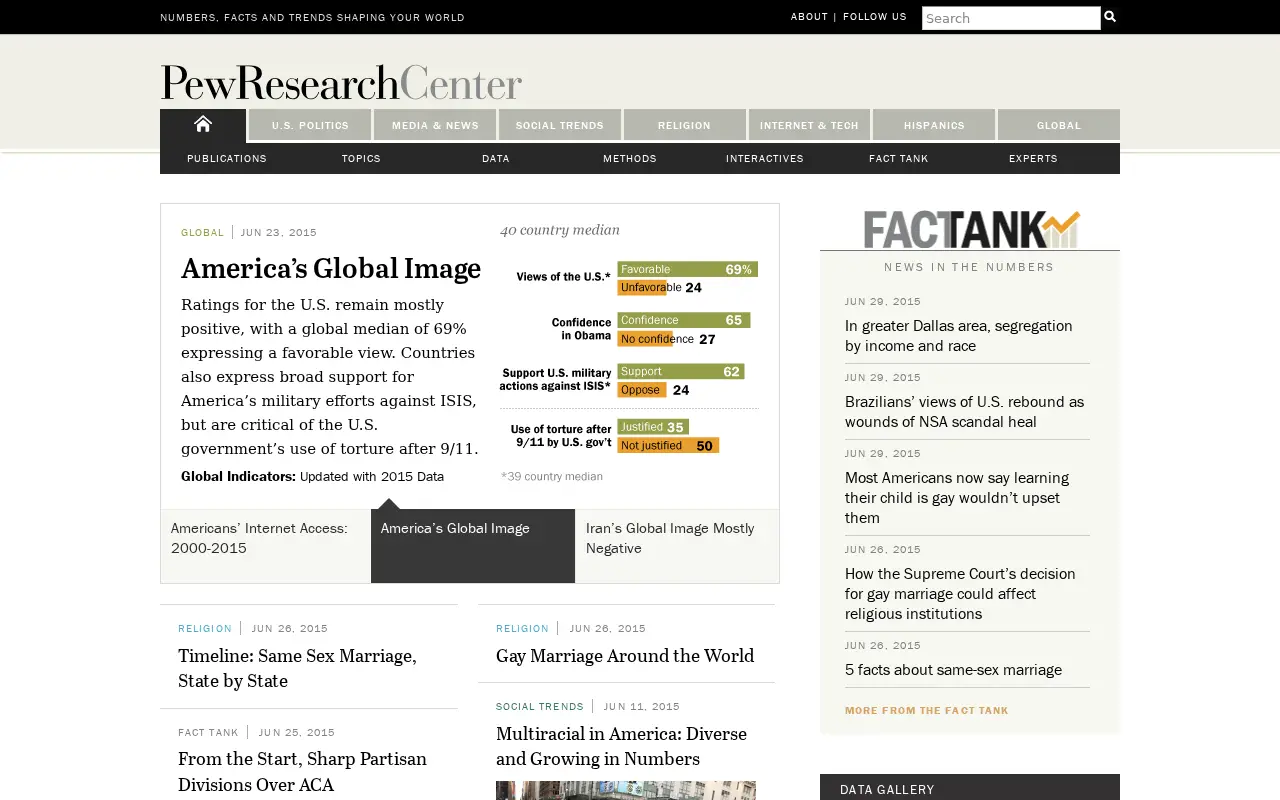This screenshot has width=1280, height=800.
Task: Open Interactives menu item
Action: tap(765, 158)
